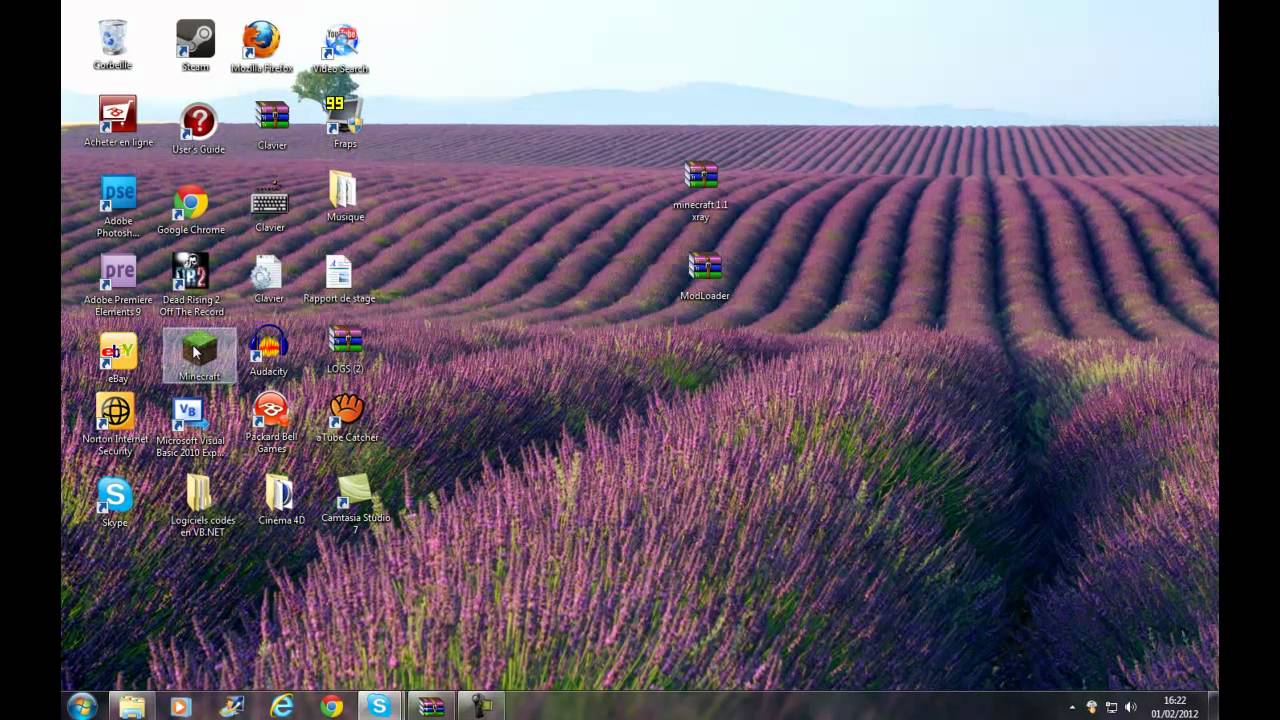Open the Clavier gear file icon
The image size is (1280, 720).
pyautogui.click(x=268, y=280)
